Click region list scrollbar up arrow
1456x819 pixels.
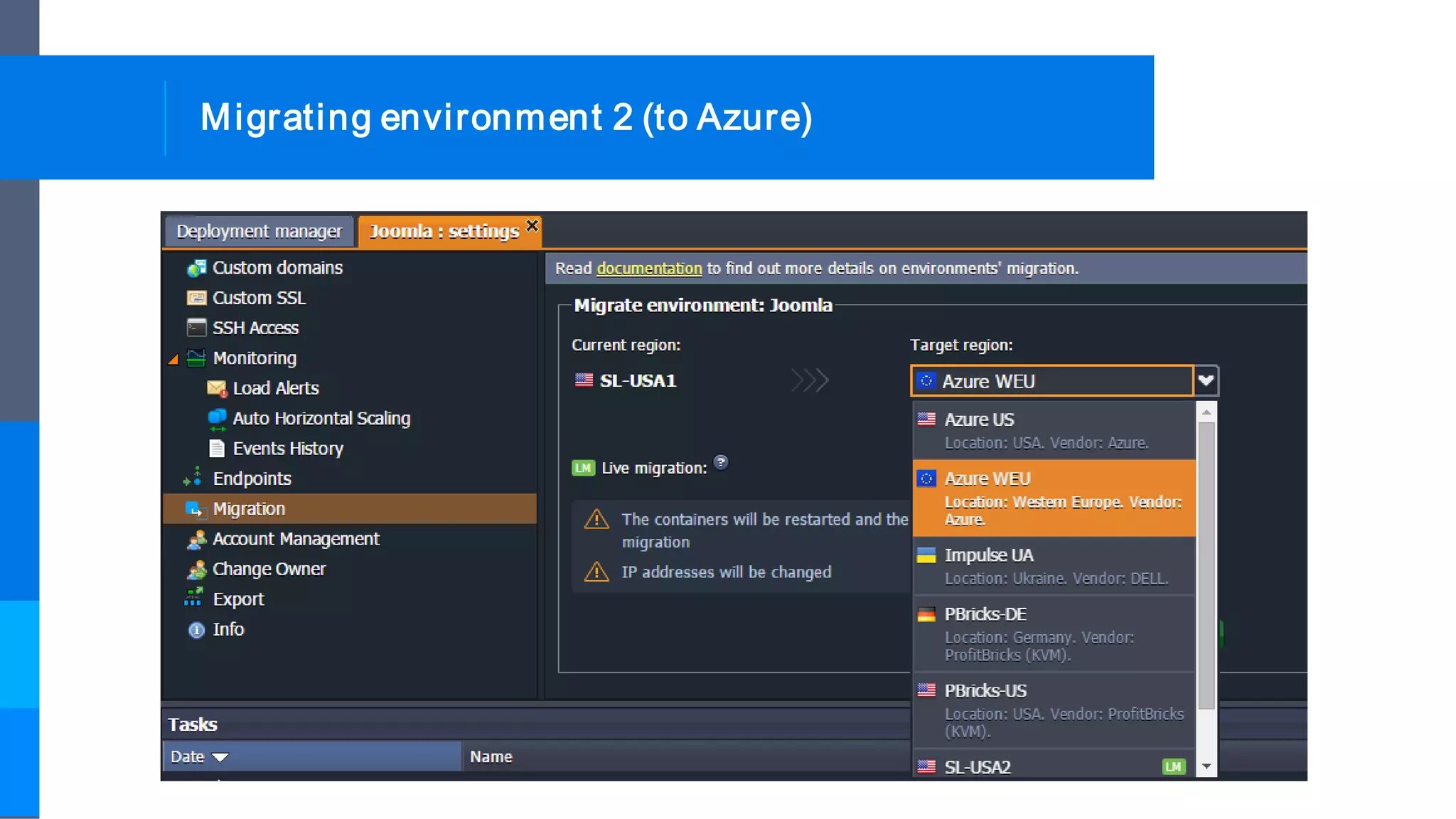(1206, 412)
